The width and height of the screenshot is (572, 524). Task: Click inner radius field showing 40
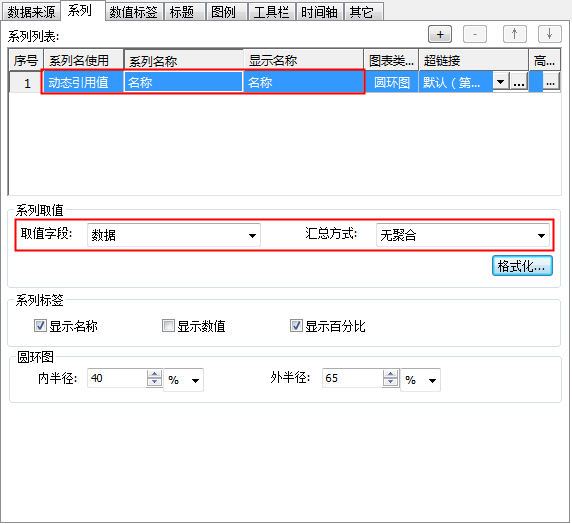pyautogui.click(x=117, y=378)
